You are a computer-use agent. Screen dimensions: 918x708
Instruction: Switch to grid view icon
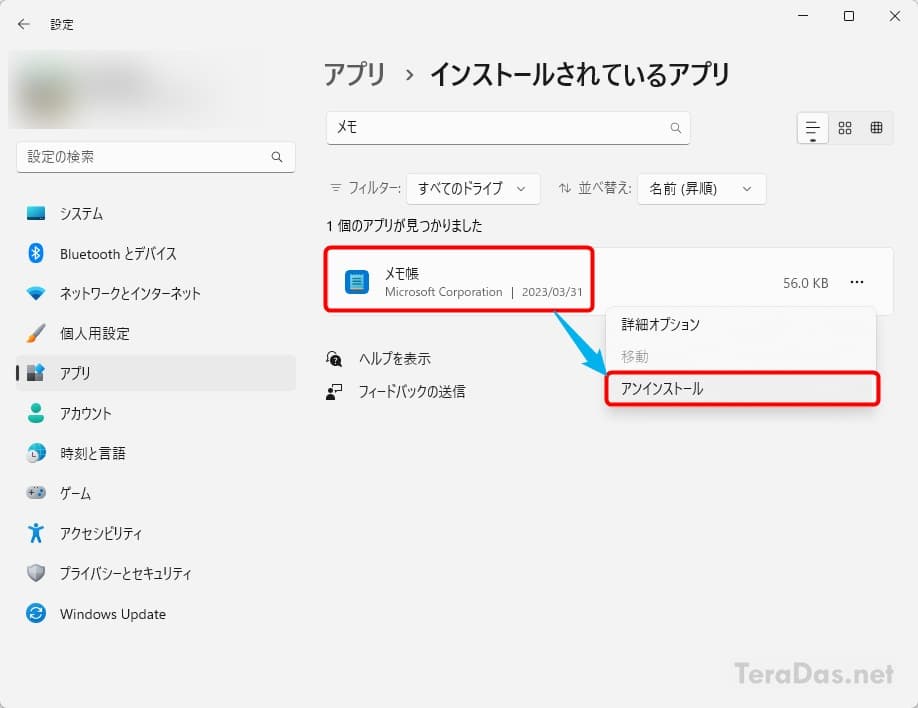coord(845,128)
